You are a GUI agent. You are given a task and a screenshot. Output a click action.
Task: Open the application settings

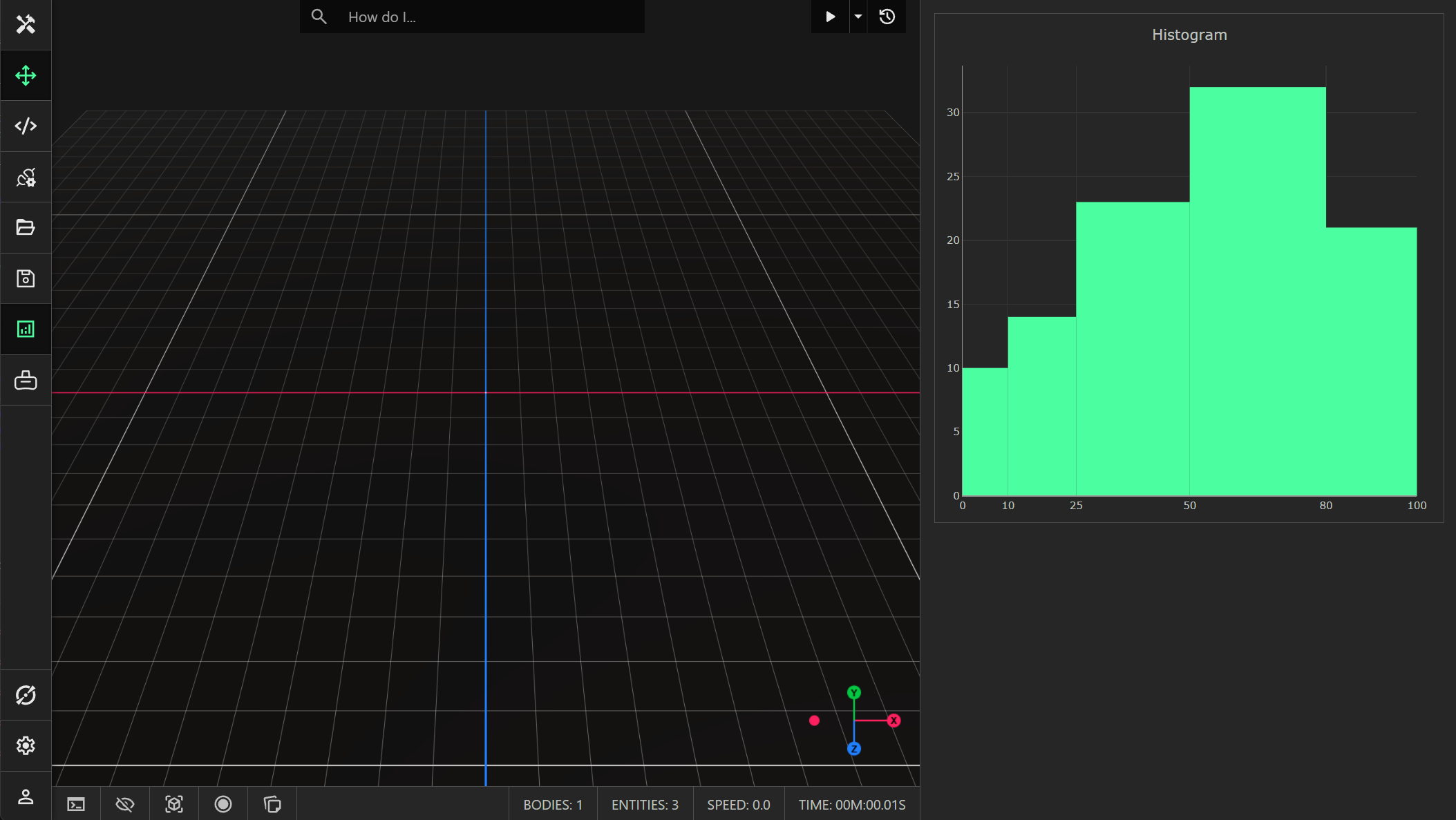click(x=26, y=745)
